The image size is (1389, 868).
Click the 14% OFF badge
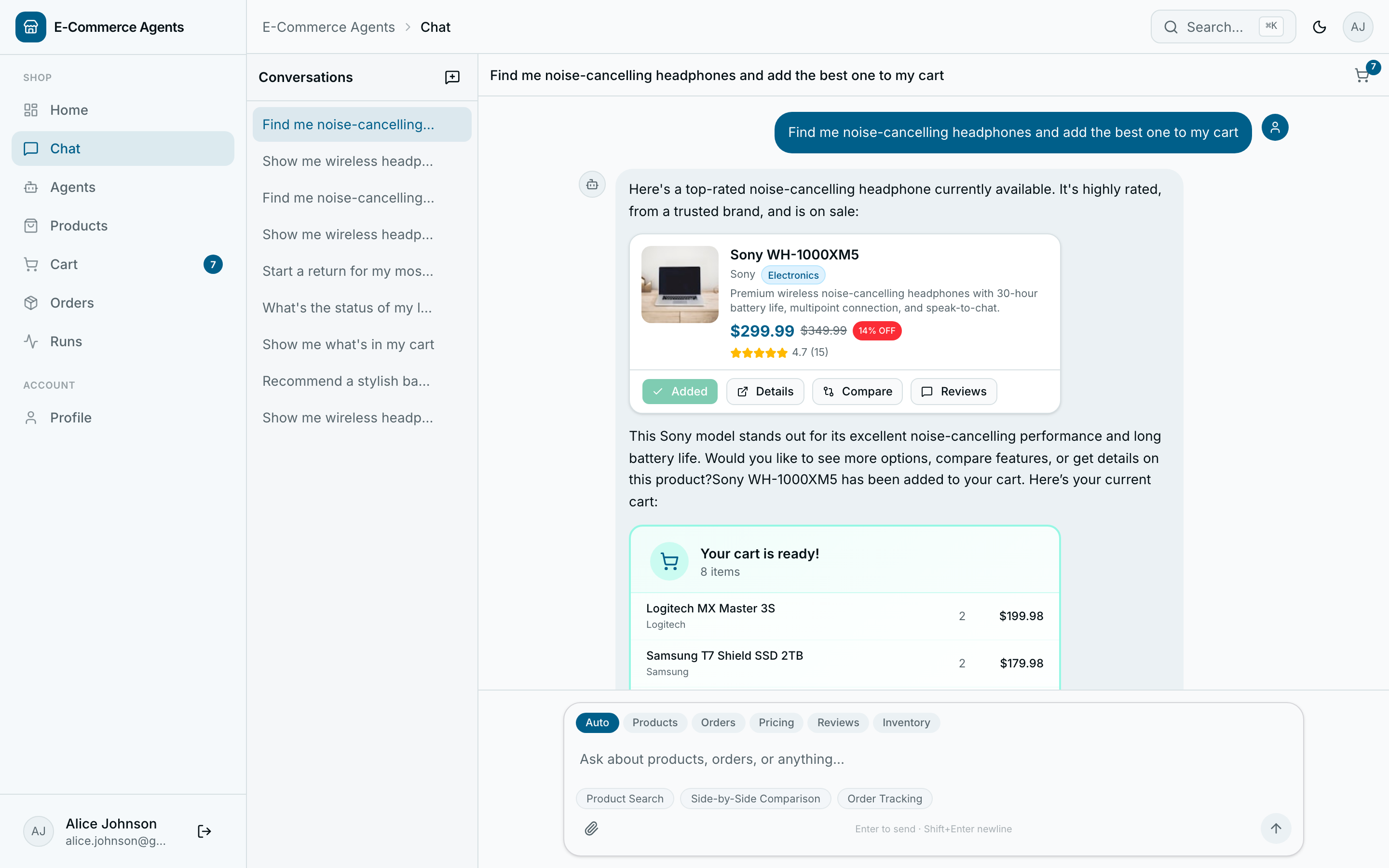[x=877, y=331]
